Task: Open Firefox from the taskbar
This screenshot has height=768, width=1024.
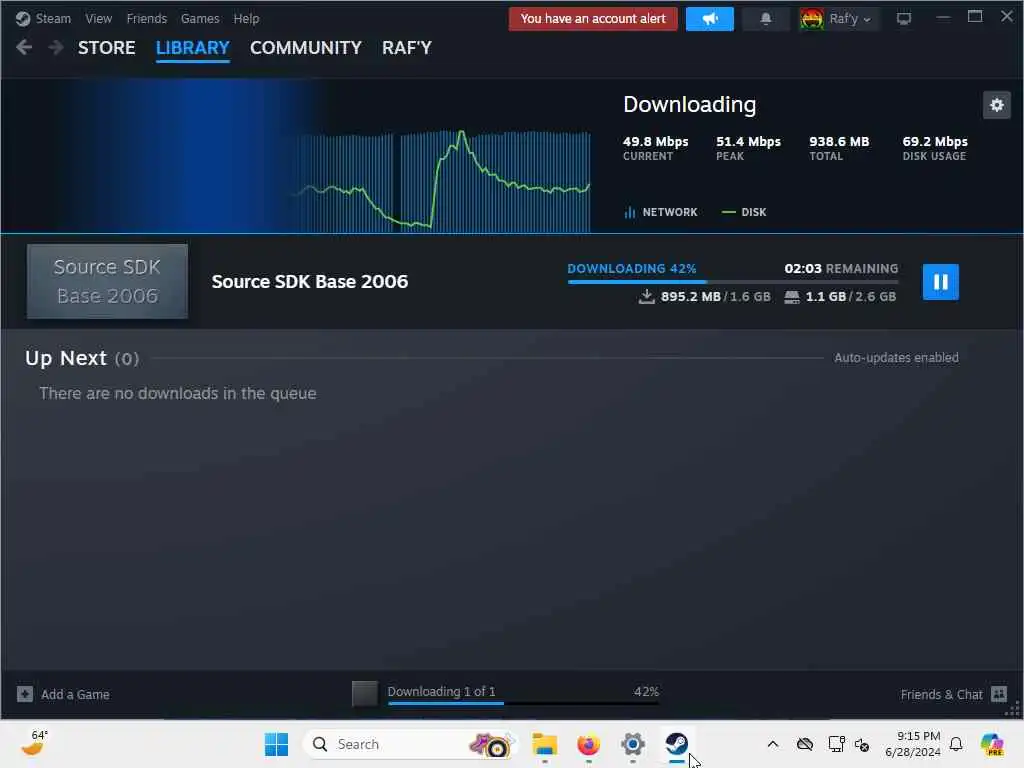Action: click(588, 744)
